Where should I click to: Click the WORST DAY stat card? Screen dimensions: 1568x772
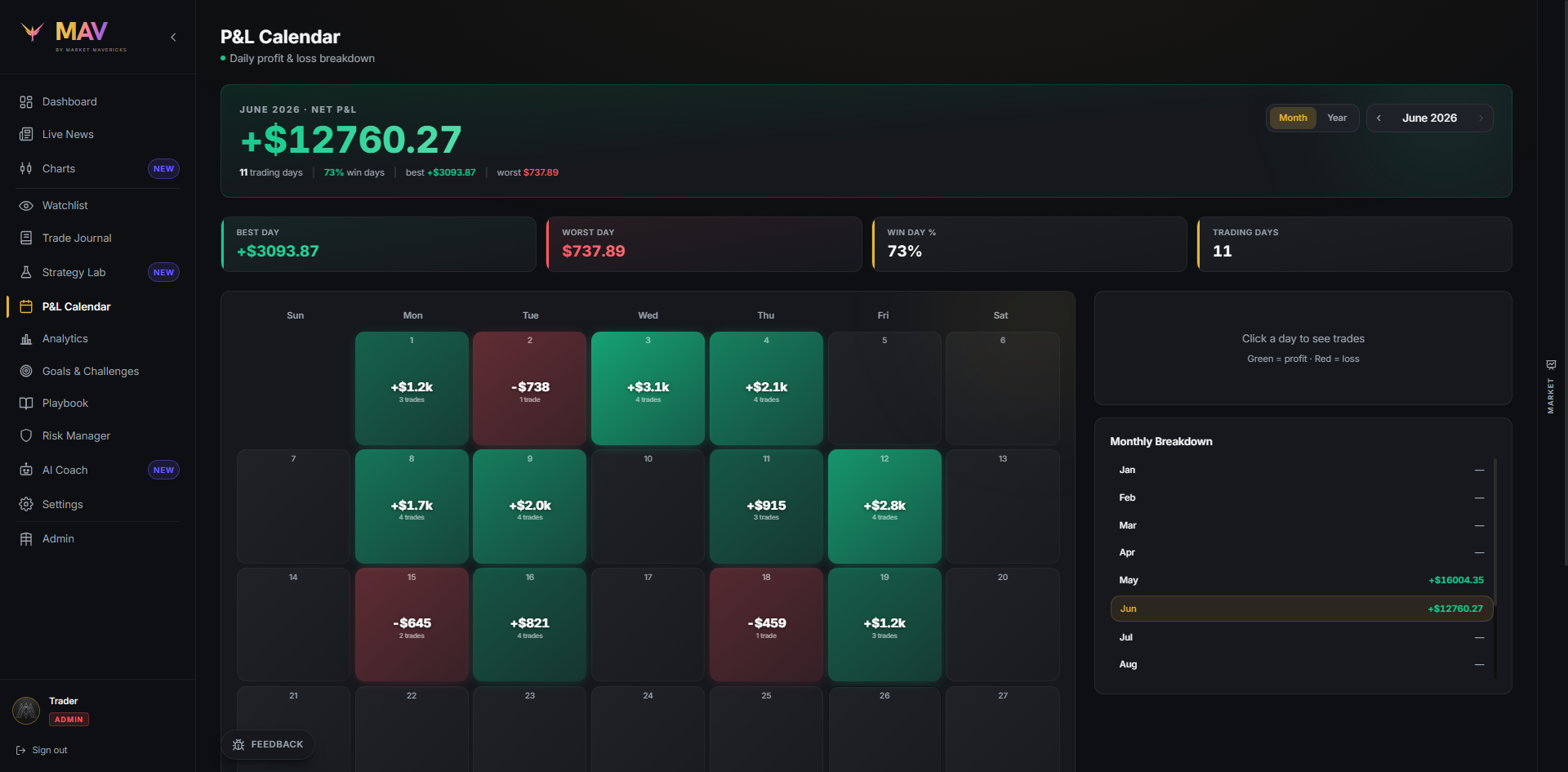pyautogui.click(x=704, y=244)
